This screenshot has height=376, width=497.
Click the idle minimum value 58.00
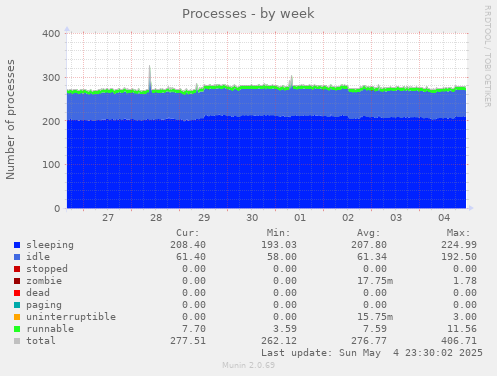click(282, 257)
